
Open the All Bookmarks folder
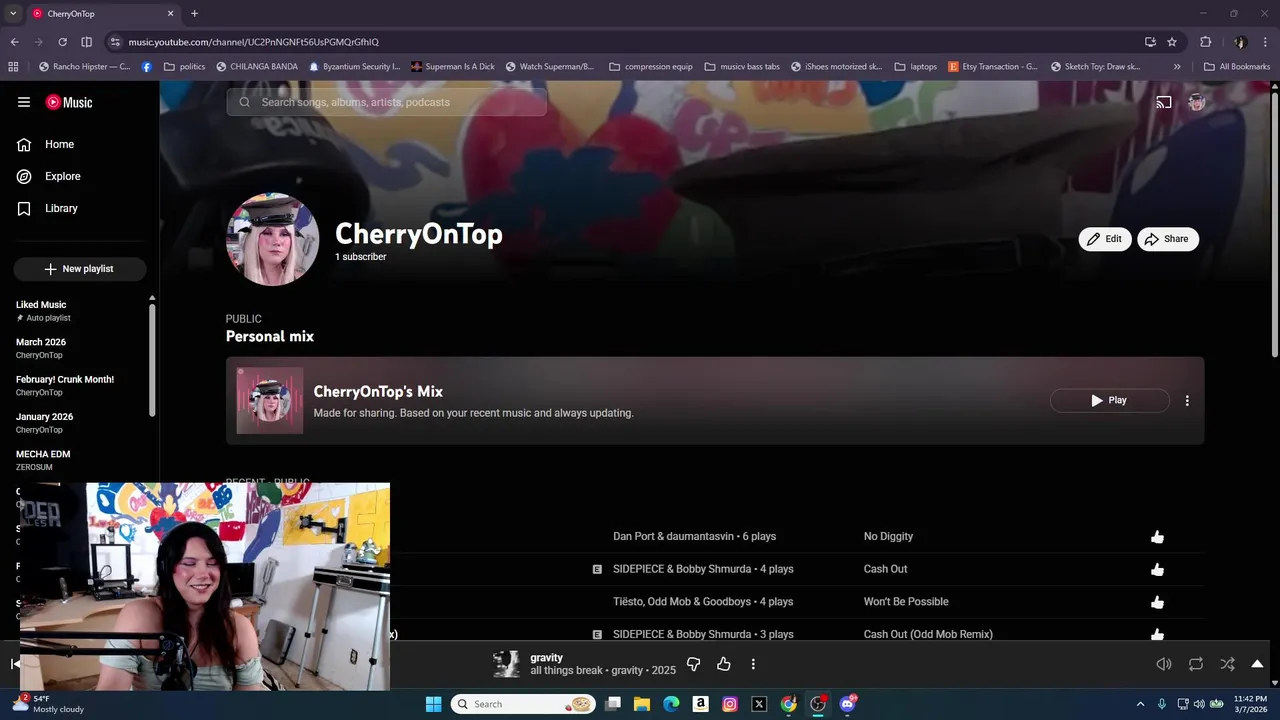pos(1237,67)
